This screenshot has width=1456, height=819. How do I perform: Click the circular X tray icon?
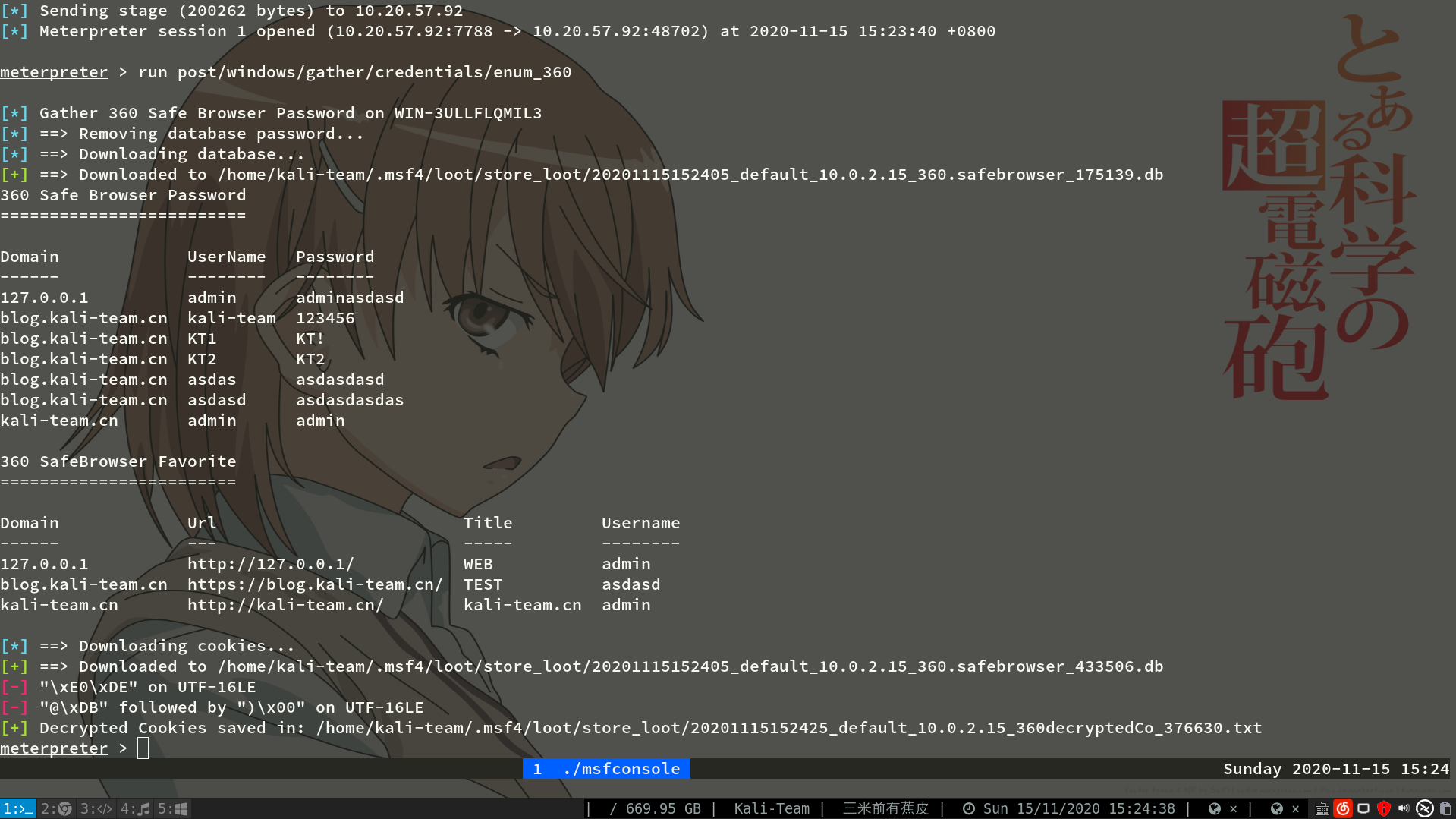click(1425, 809)
